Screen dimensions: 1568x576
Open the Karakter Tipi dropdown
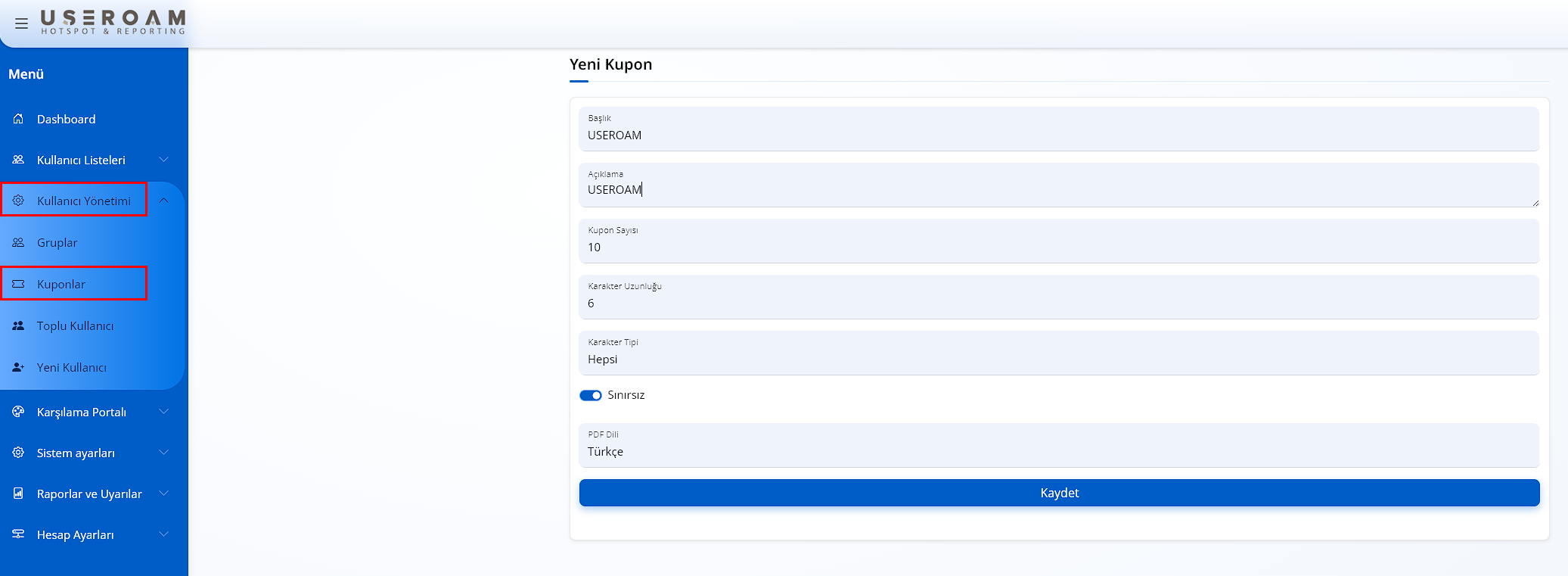point(1058,353)
